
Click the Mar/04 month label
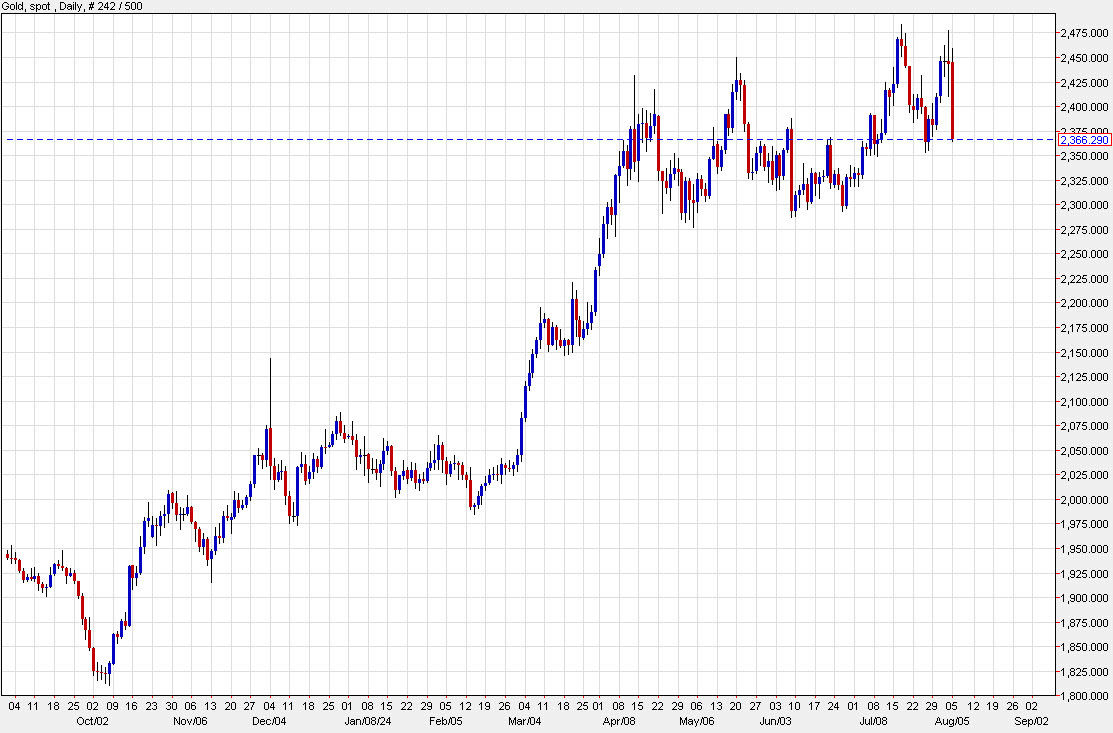coord(524,721)
